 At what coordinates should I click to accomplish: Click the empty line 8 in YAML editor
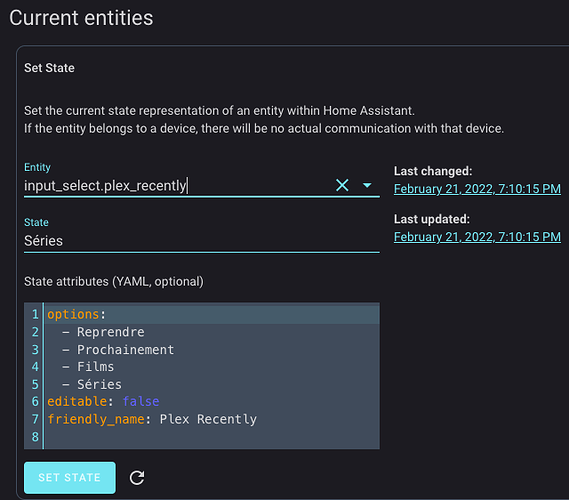pyautogui.click(x=213, y=437)
